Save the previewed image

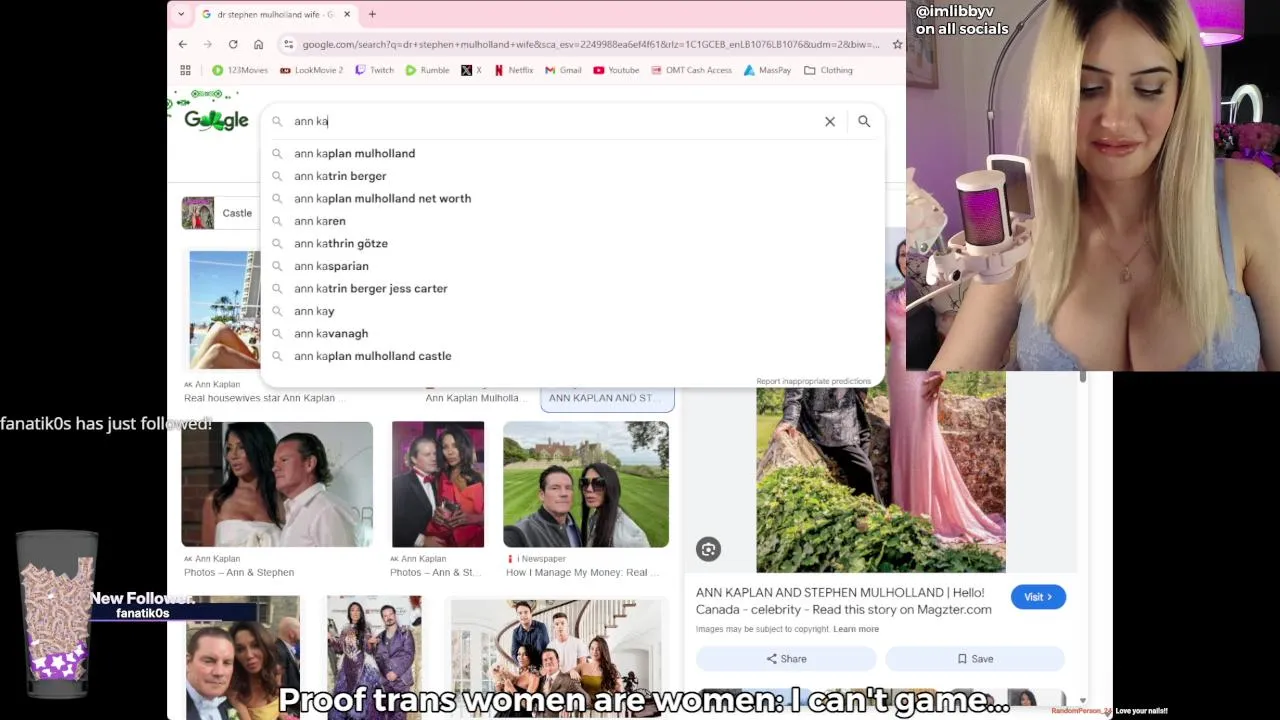coord(975,659)
